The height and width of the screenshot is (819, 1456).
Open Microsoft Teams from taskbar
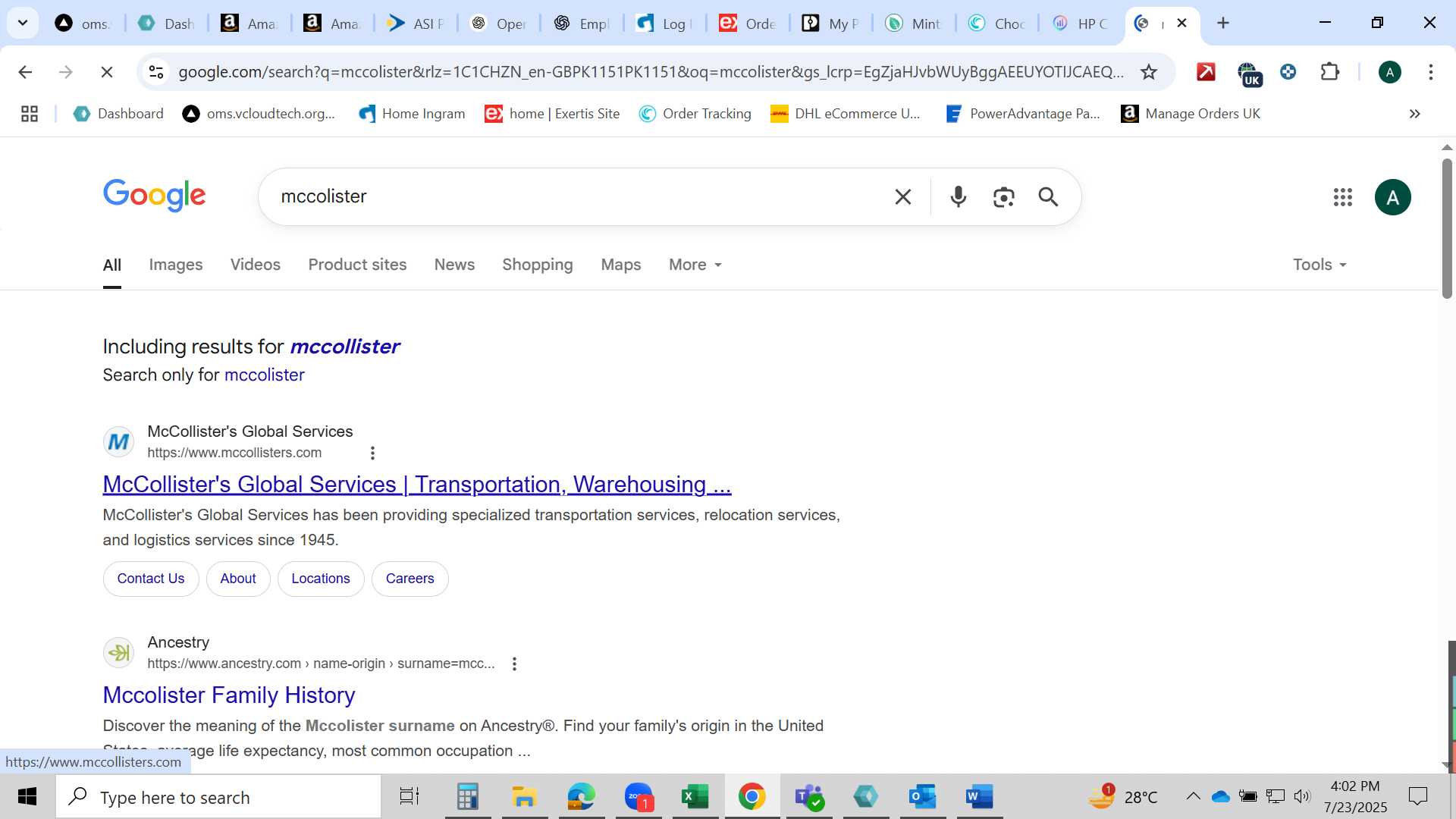809,797
